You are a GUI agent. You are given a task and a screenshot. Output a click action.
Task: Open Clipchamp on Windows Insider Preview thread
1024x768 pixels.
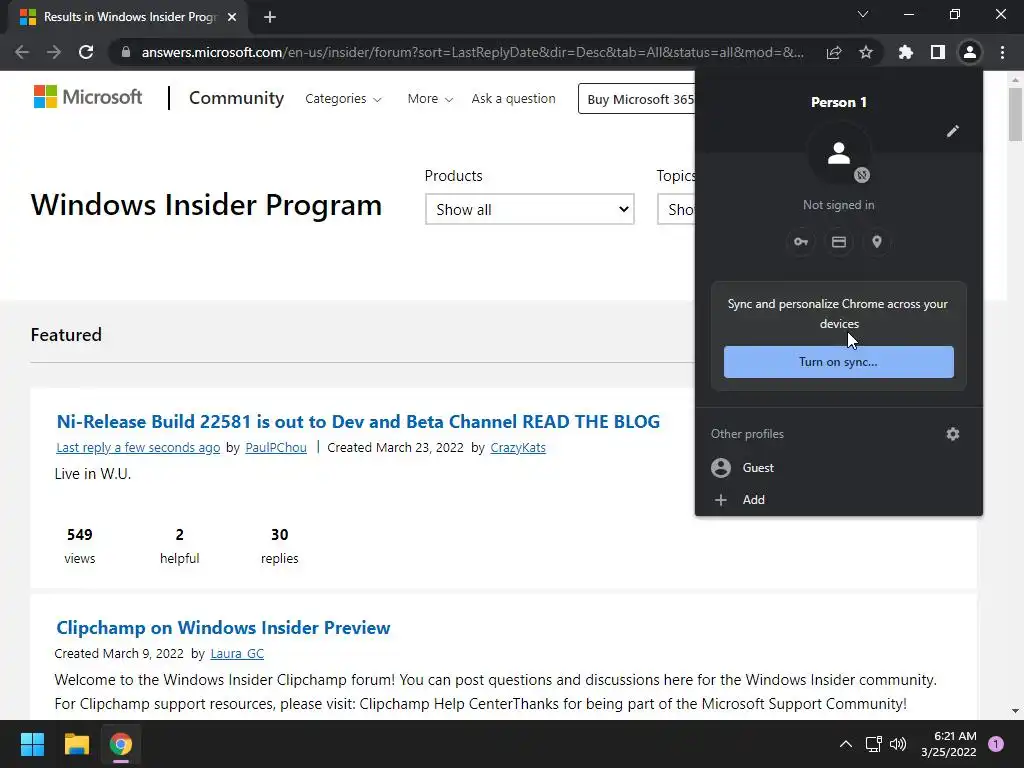(x=223, y=628)
